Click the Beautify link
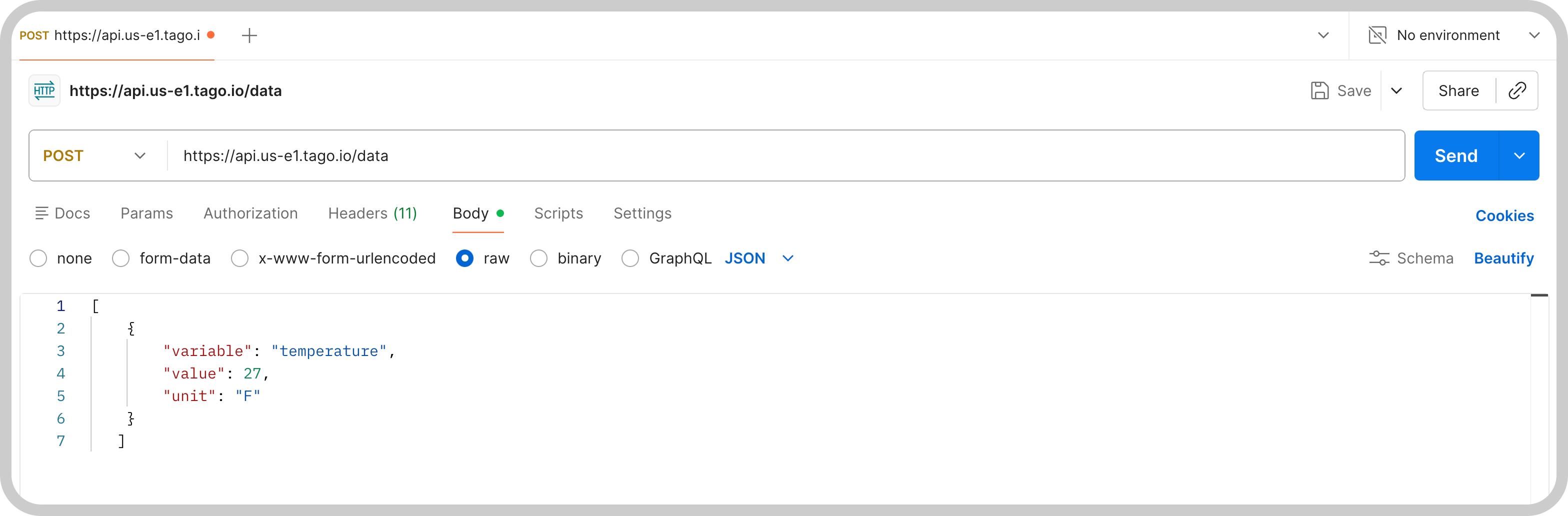The width and height of the screenshot is (1568, 516). click(1503, 258)
